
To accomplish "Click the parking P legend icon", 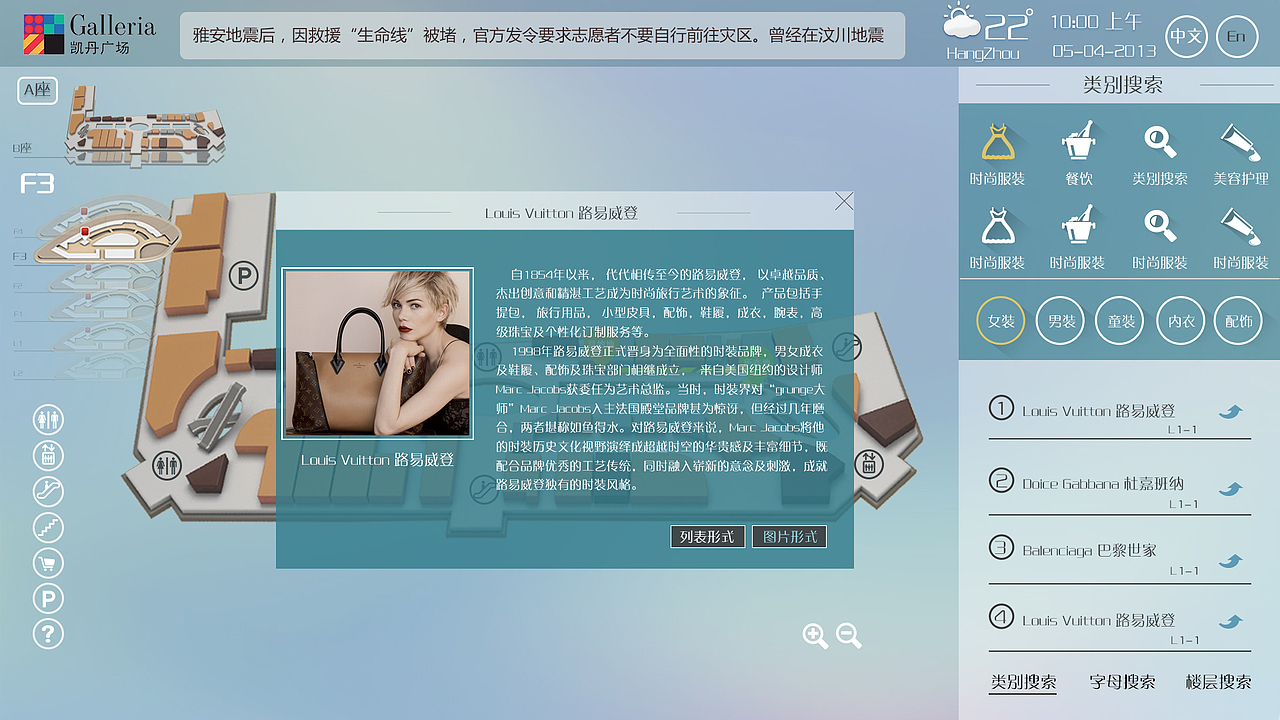I will click(x=48, y=598).
